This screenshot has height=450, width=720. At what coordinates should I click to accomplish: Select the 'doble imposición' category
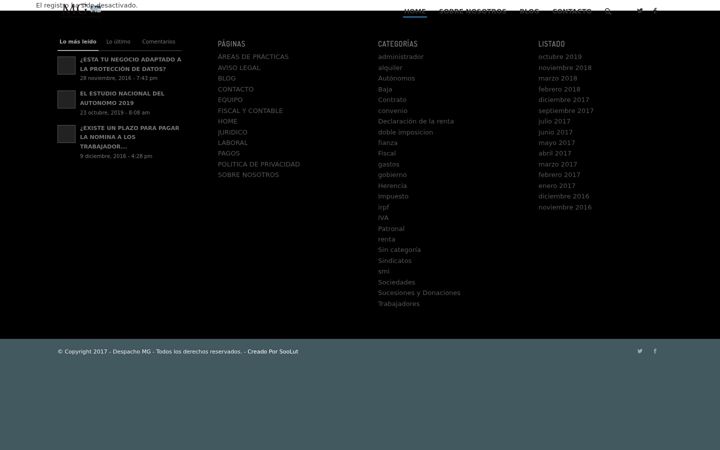pos(405,132)
